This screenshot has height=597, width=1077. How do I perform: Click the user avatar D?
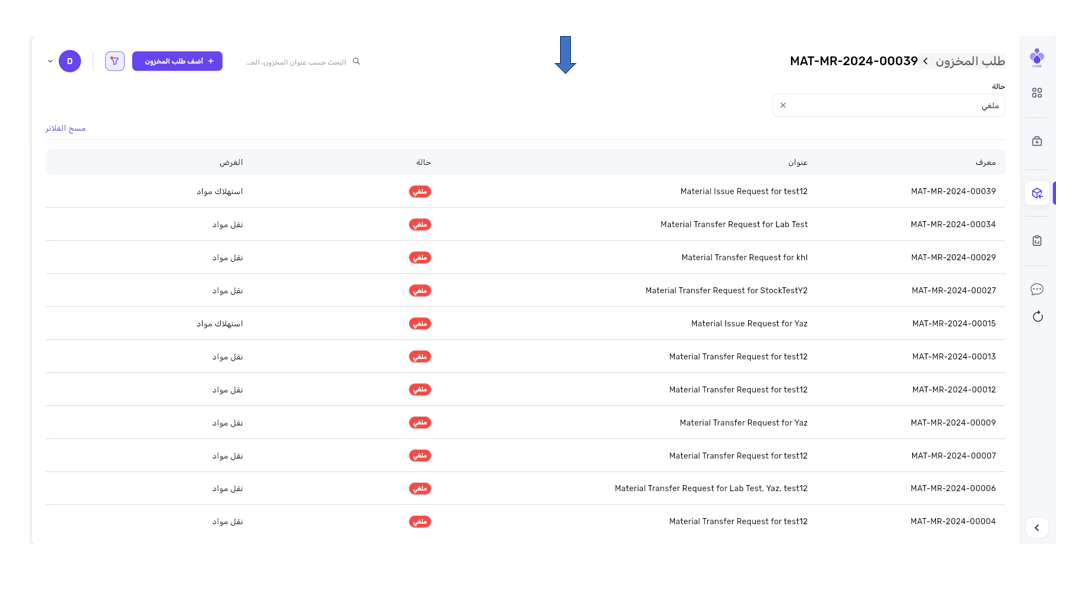(70, 62)
